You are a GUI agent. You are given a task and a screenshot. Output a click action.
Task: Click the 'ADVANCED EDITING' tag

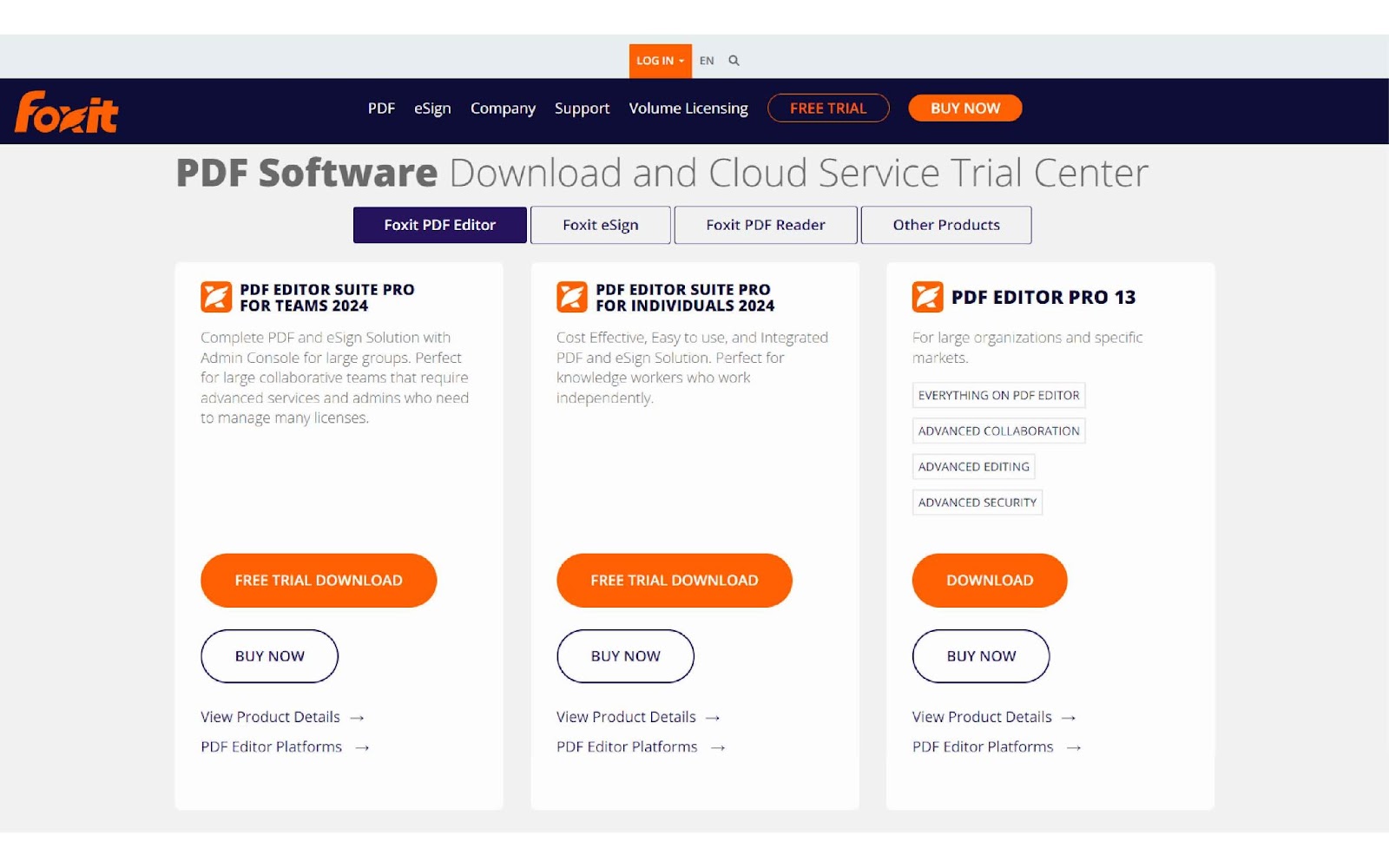[974, 467]
